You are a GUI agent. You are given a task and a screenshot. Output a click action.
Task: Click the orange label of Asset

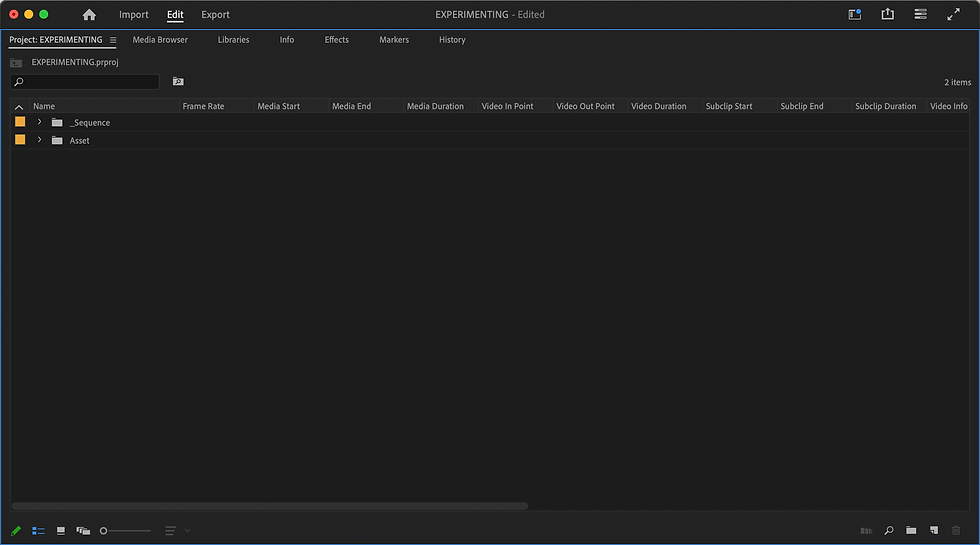point(20,140)
